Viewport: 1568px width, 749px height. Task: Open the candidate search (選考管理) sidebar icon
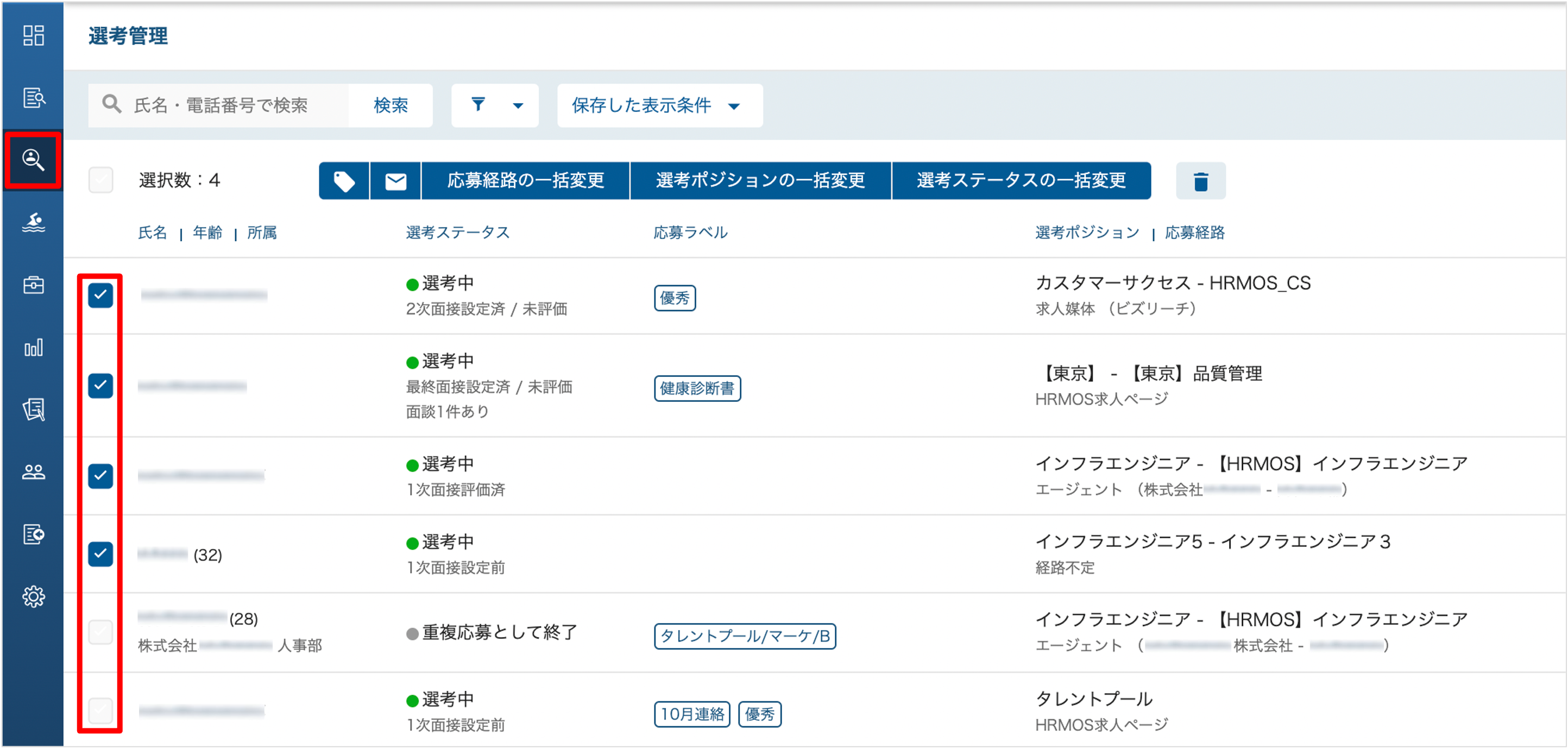tap(34, 160)
